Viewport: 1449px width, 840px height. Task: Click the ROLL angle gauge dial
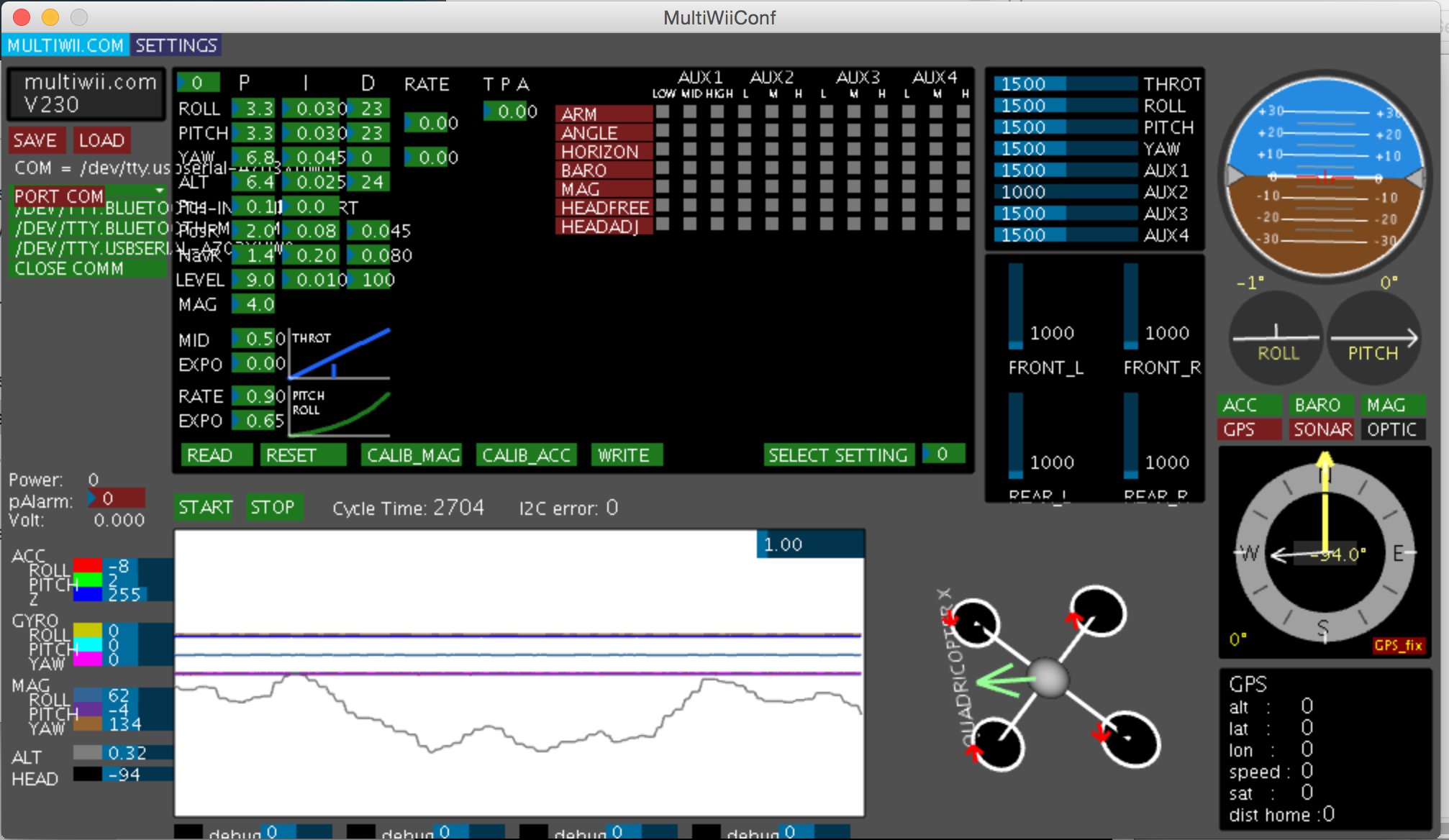(x=1276, y=337)
